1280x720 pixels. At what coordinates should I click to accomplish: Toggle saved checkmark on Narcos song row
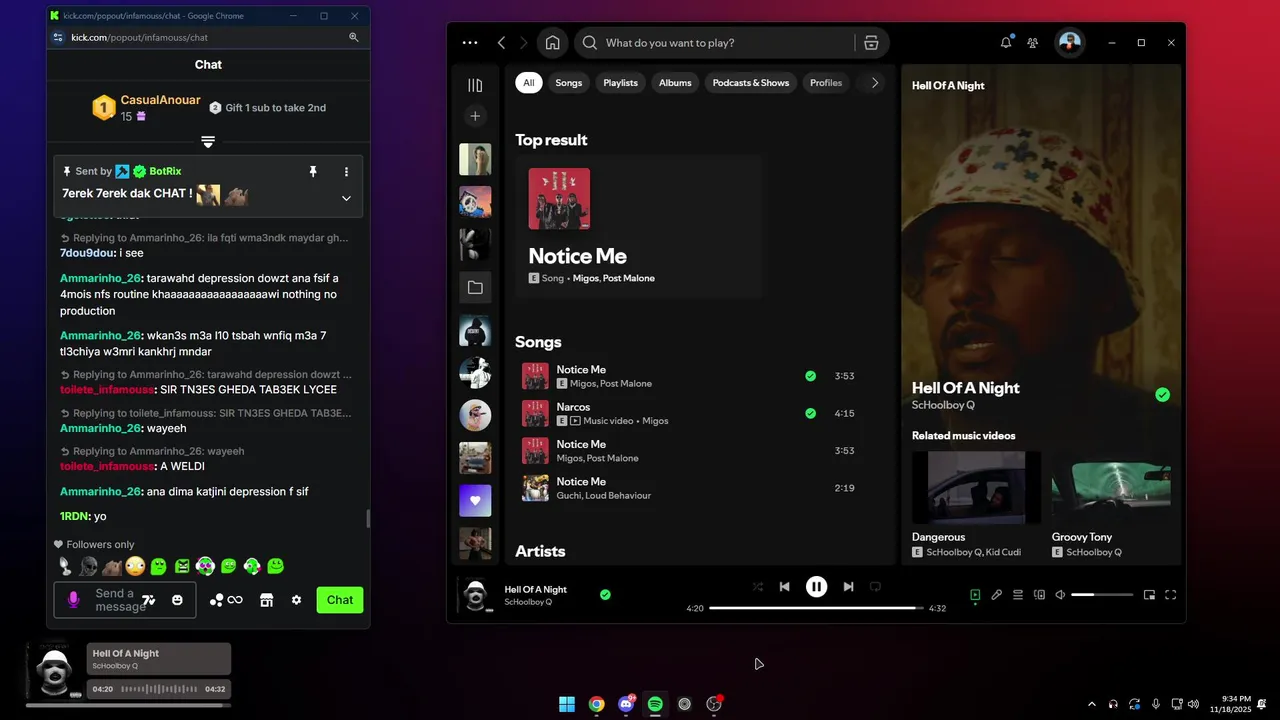pyautogui.click(x=810, y=413)
